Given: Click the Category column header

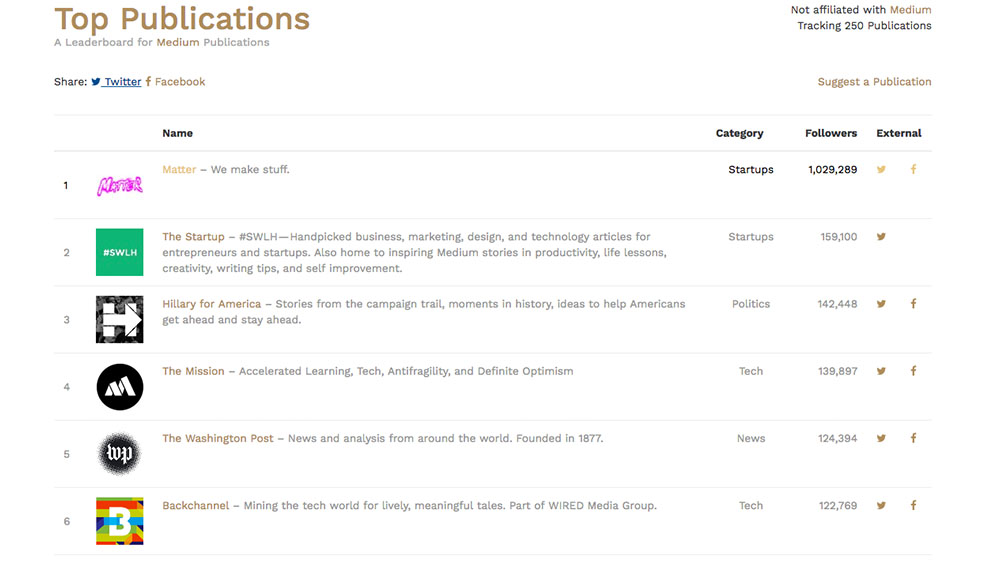Looking at the screenshot, I should 739,133.
